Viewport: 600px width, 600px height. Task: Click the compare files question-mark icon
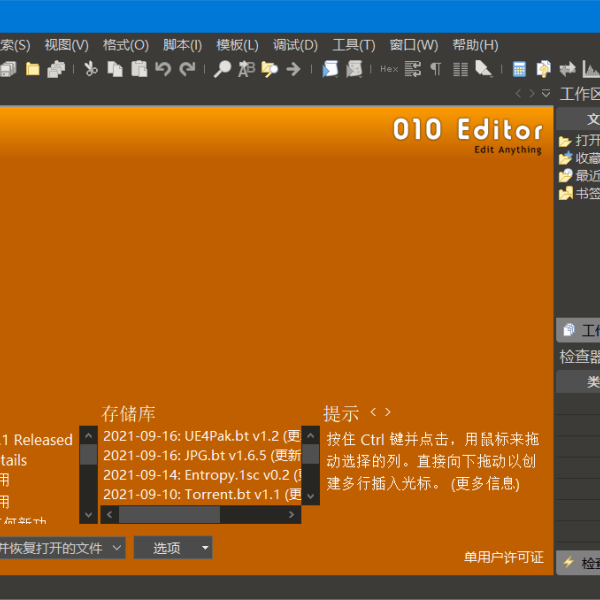click(544, 69)
